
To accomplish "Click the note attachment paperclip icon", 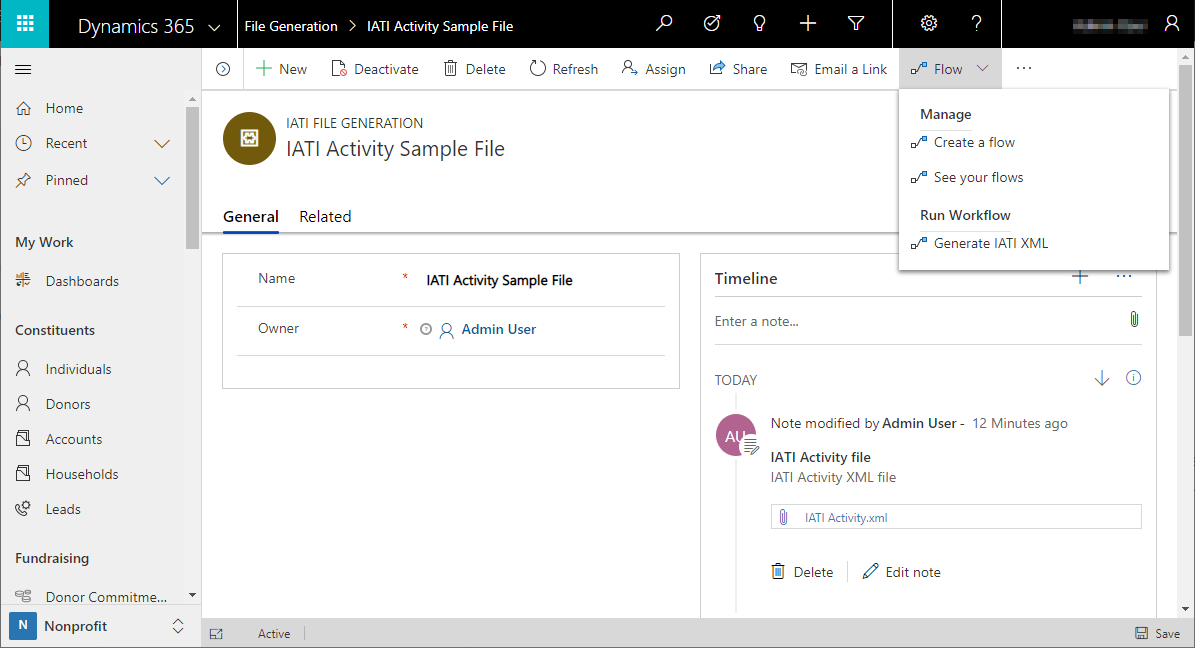I will 1134,319.
